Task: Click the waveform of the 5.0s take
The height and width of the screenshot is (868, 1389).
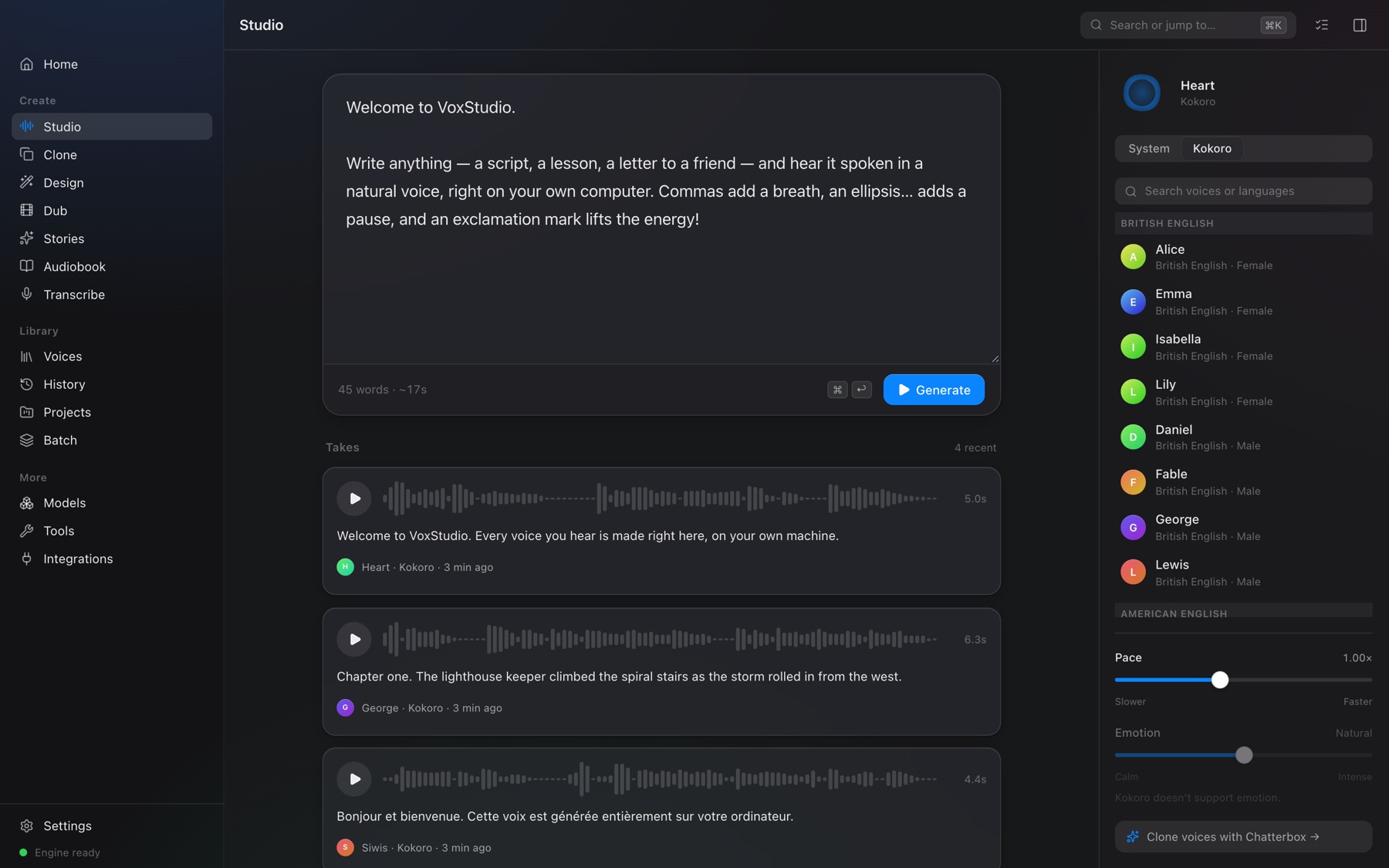Action: point(660,498)
